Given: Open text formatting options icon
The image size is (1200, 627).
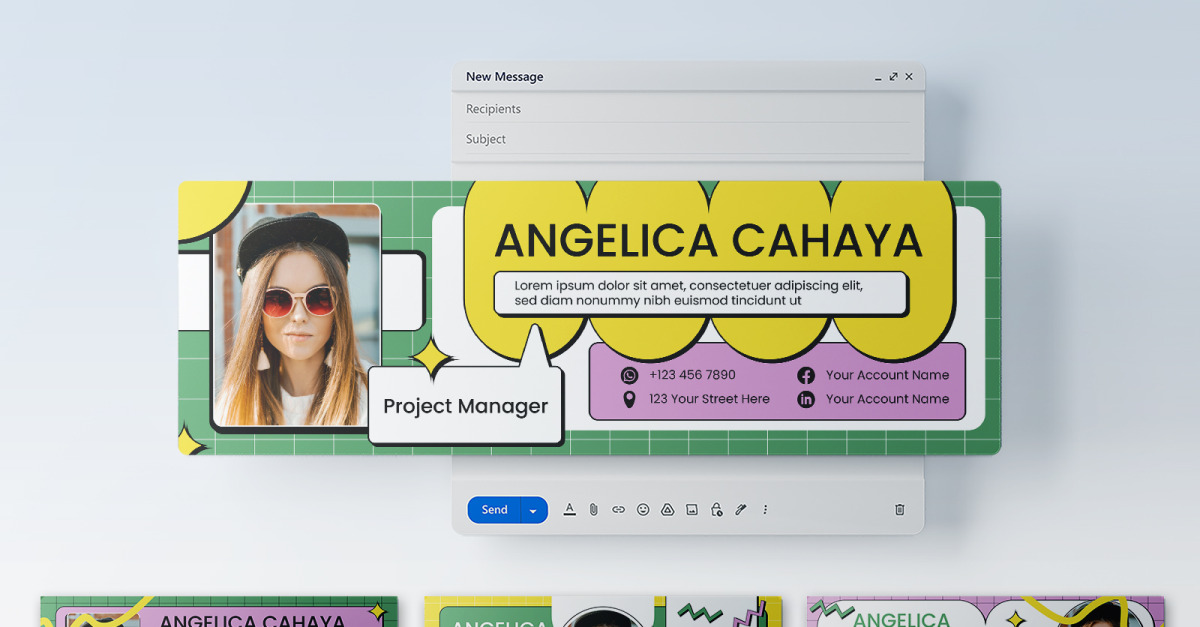Looking at the screenshot, I should 570,509.
